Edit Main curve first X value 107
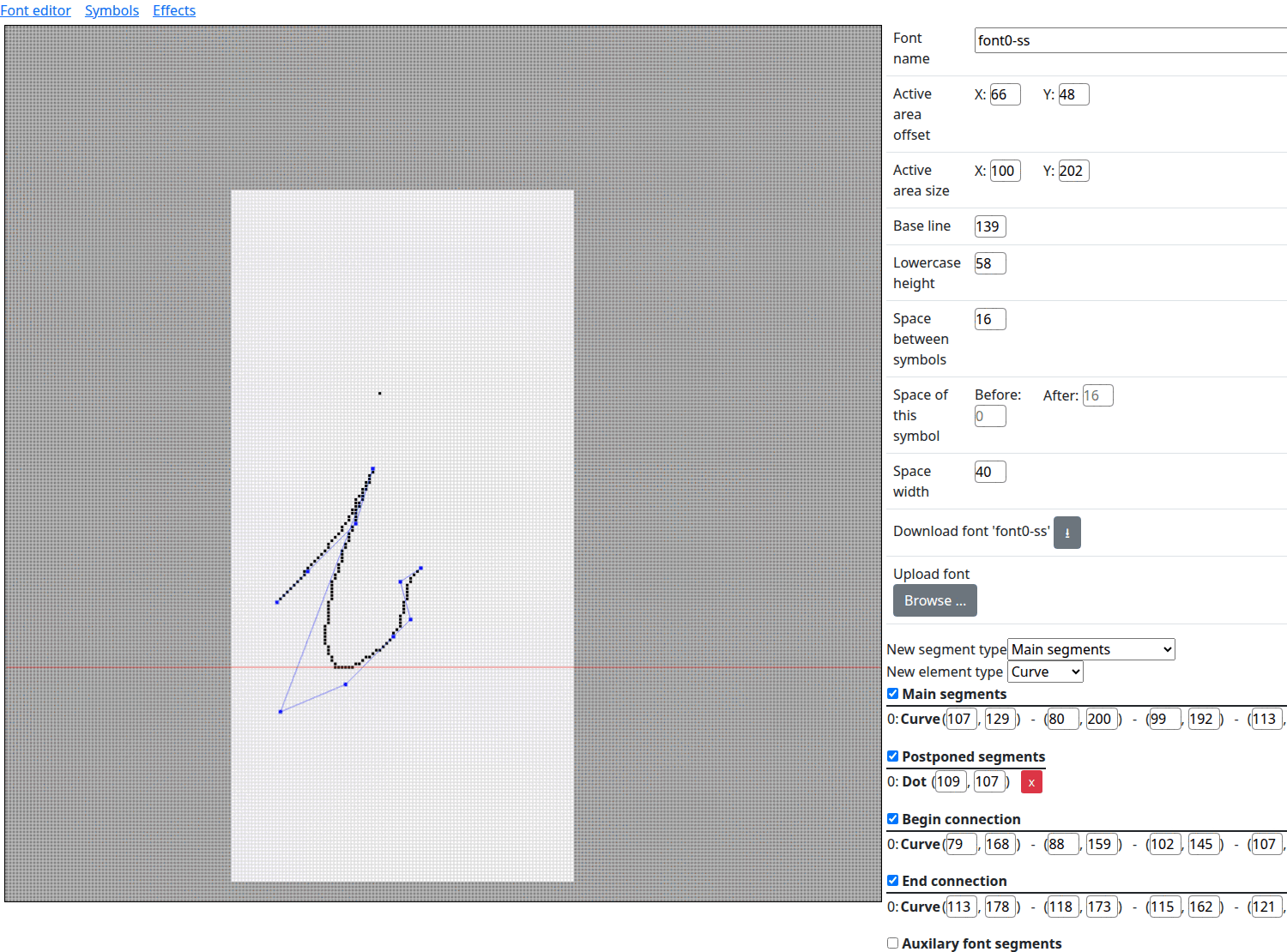 962,719
